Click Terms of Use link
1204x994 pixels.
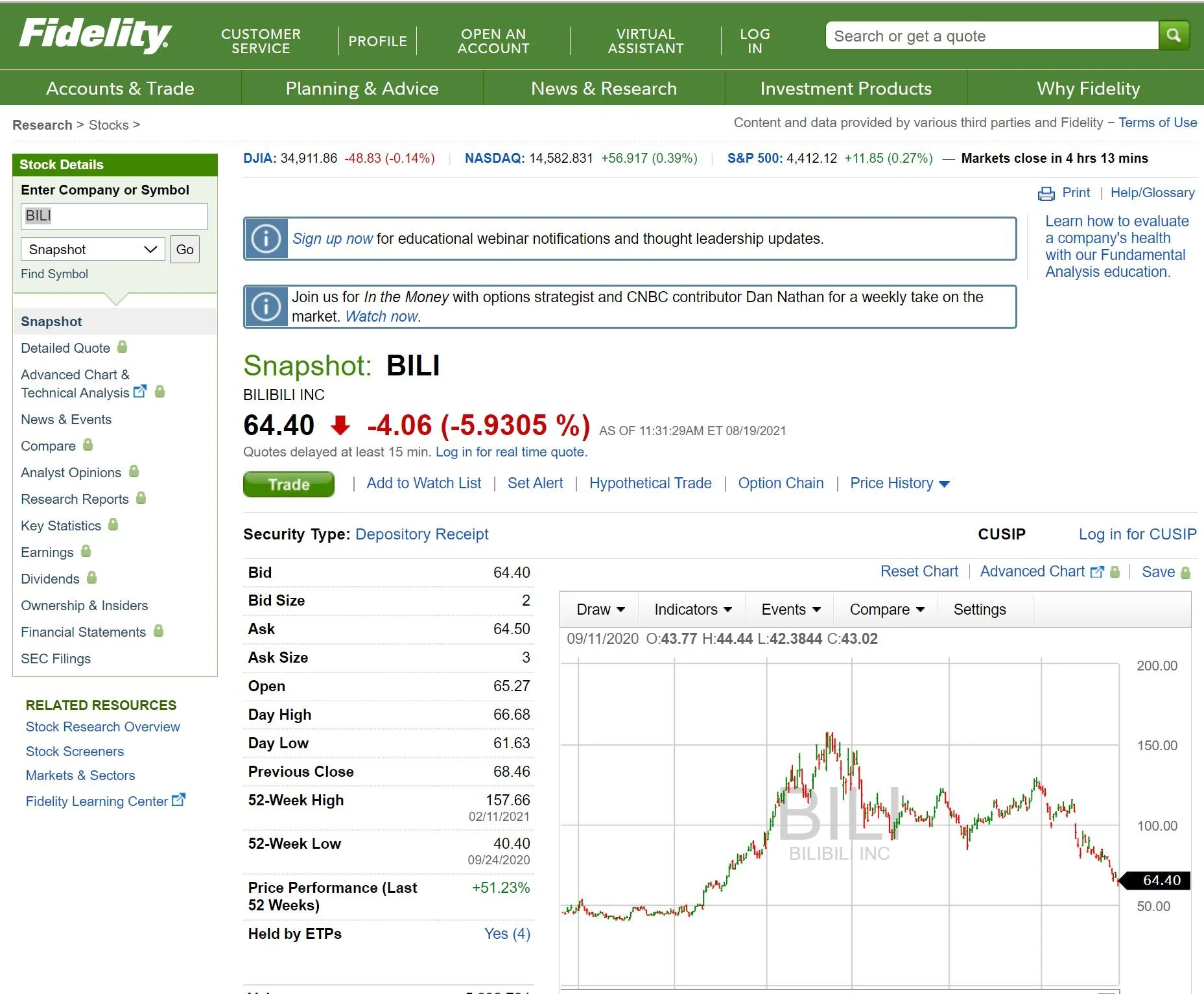click(x=1157, y=123)
